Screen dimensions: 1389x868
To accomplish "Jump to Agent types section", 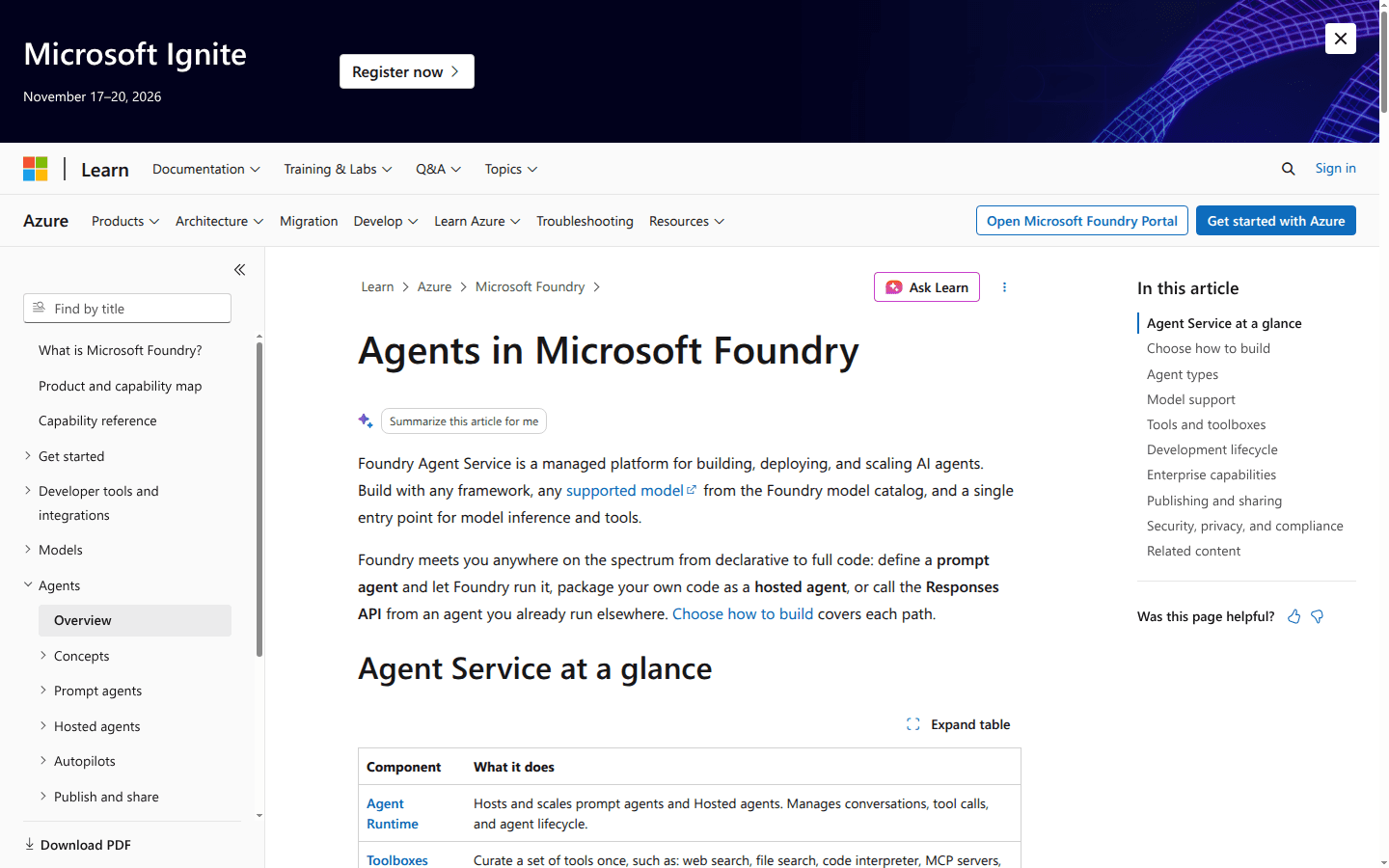I will (x=1183, y=374).
